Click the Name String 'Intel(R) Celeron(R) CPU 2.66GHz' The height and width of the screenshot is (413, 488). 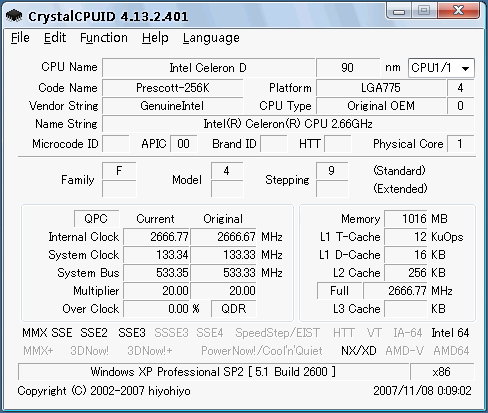click(x=288, y=124)
